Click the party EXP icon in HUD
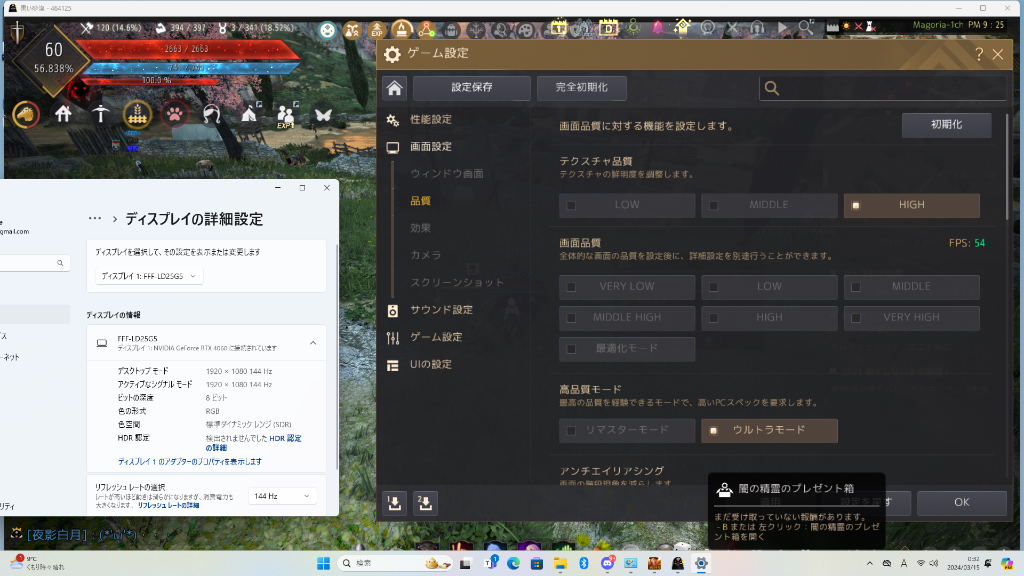Screen dimensions: 1024x576 286,116
